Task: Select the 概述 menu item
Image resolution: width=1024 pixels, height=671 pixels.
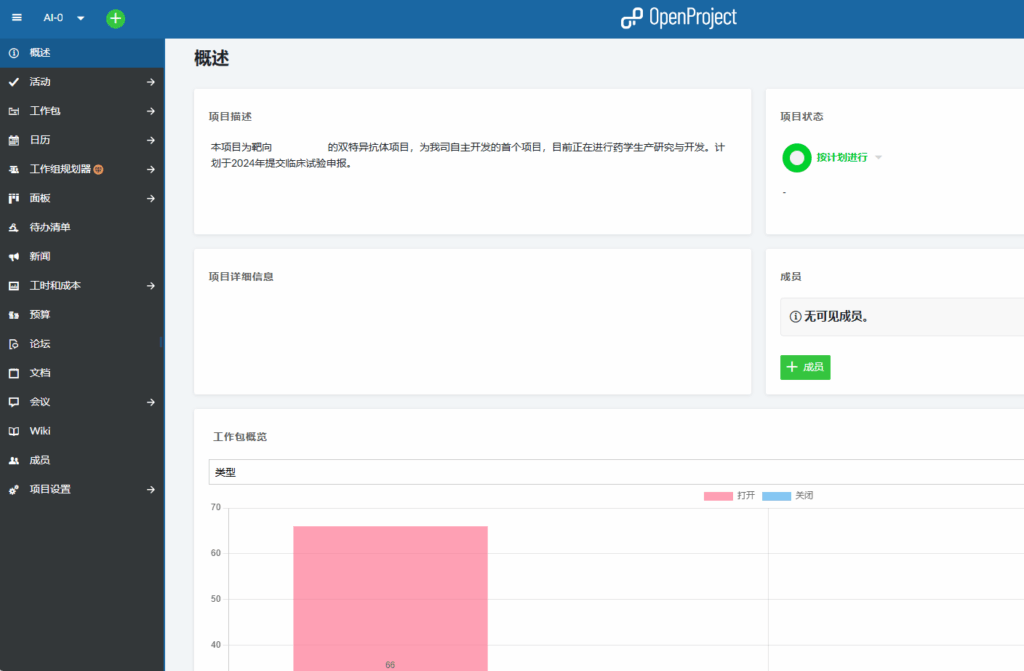Action: pyautogui.click(x=82, y=53)
